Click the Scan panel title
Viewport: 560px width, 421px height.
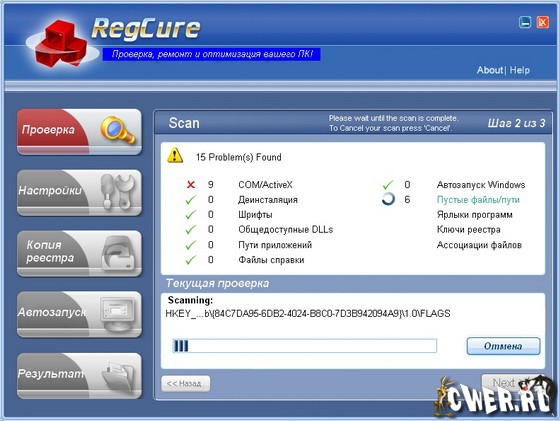point(184,123)
